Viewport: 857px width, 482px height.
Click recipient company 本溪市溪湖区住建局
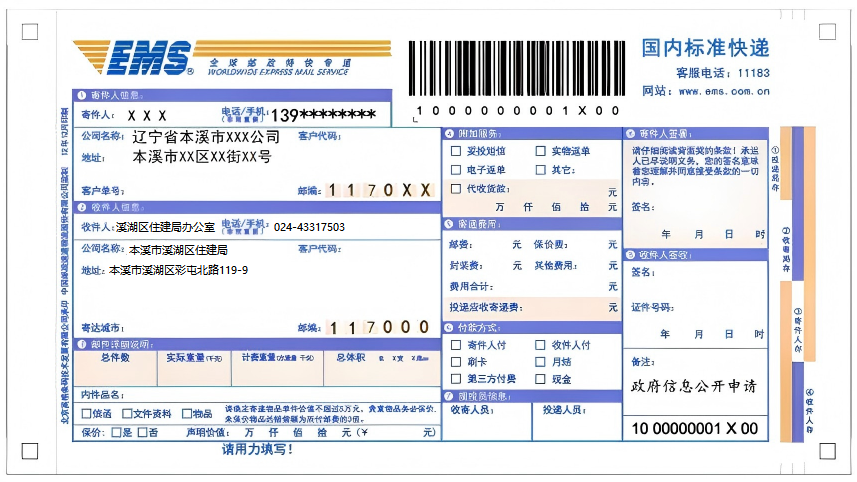coord(178,250)
